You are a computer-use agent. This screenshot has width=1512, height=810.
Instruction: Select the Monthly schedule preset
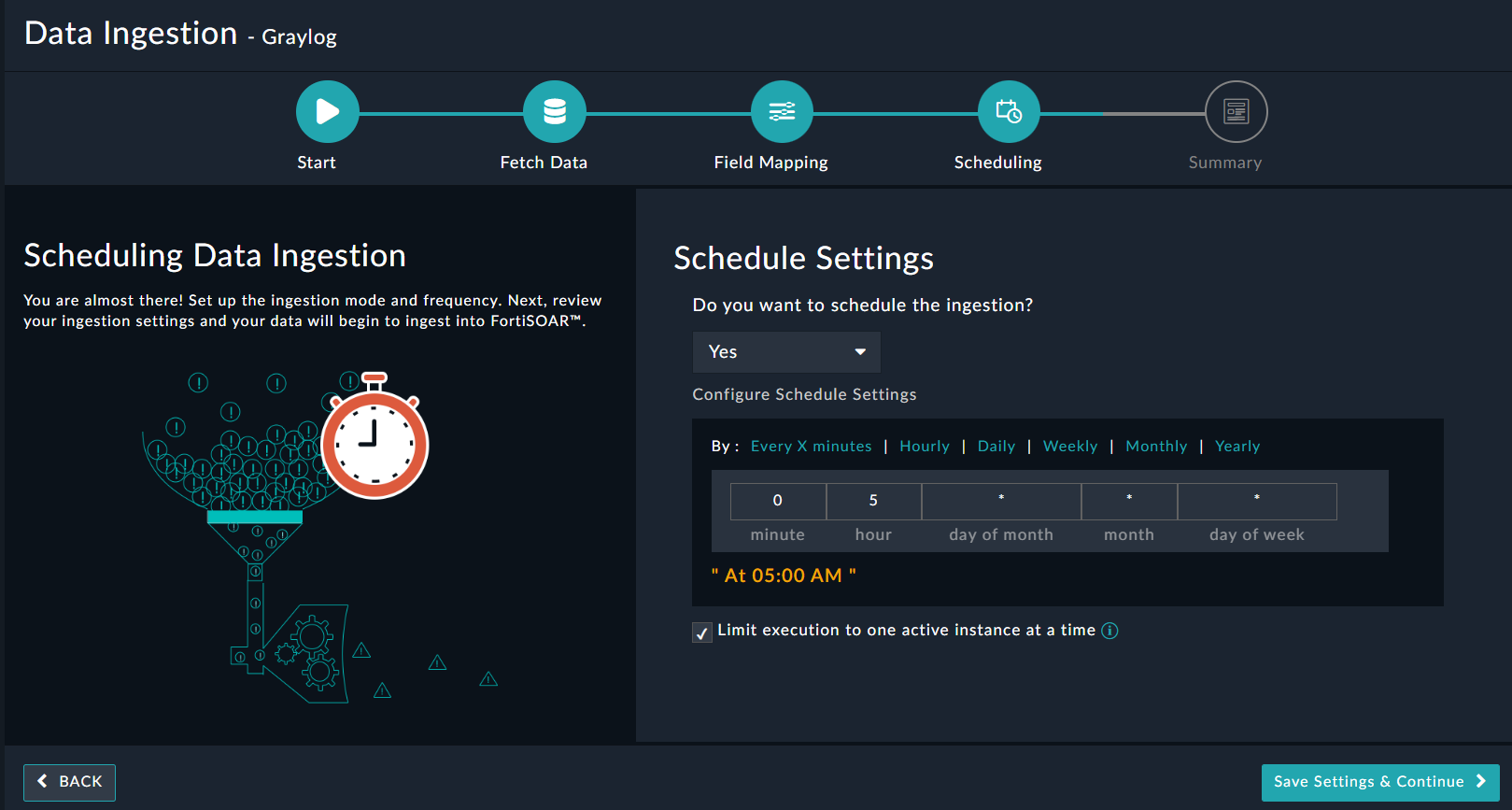point(1156,447)
